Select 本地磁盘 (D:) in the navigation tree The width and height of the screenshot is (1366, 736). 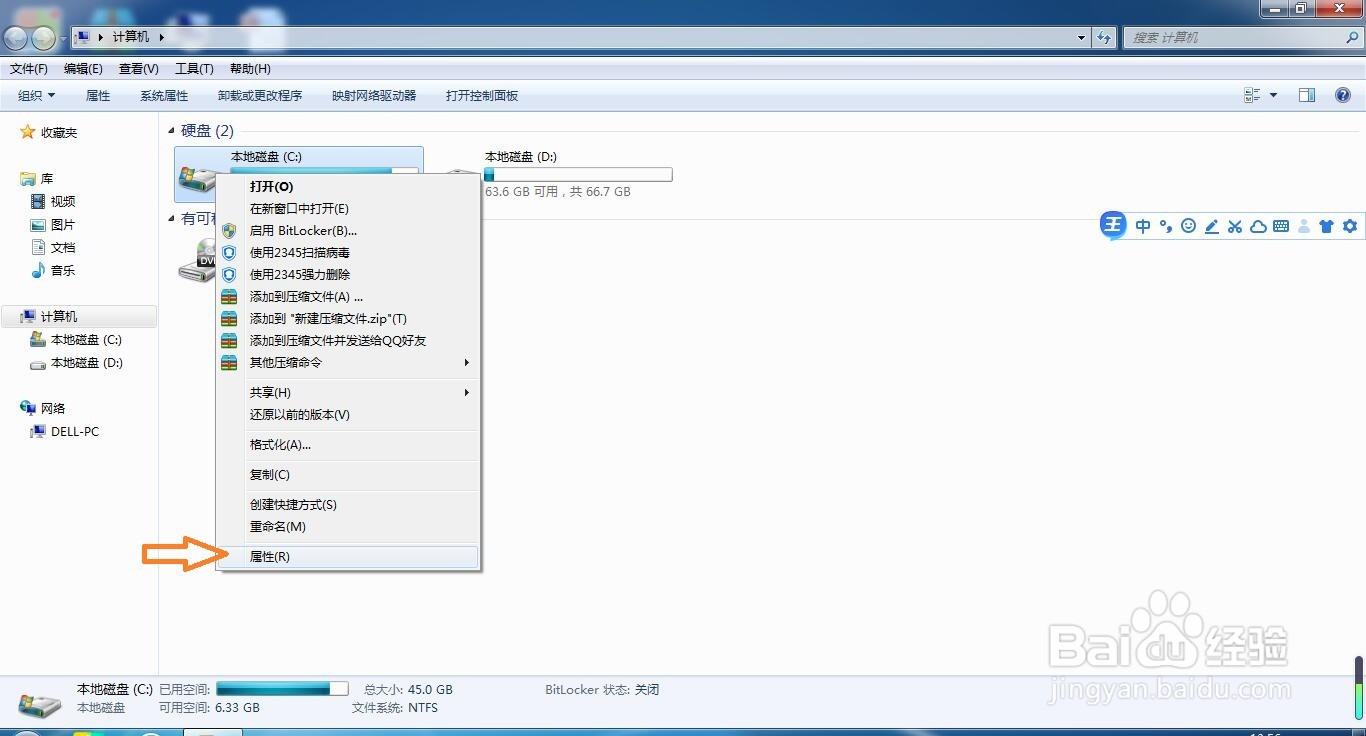click(86, 363)
